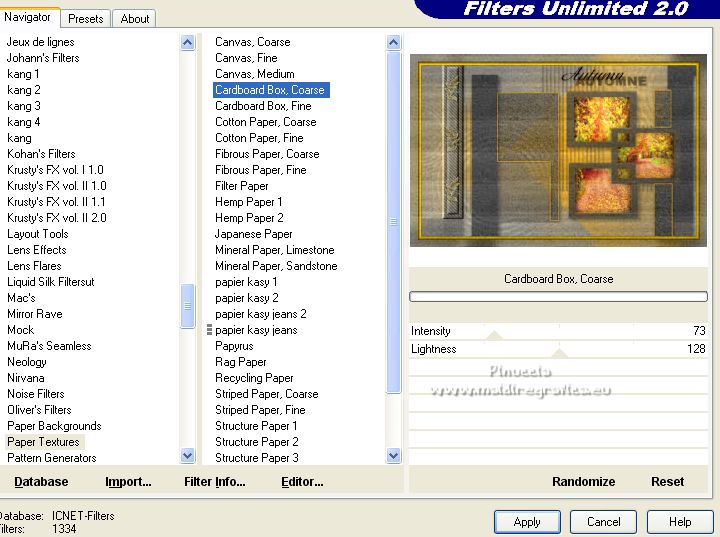Select Nirvana category
The height and width of the screenshot is (537, 720).
(x=26, y=378)
